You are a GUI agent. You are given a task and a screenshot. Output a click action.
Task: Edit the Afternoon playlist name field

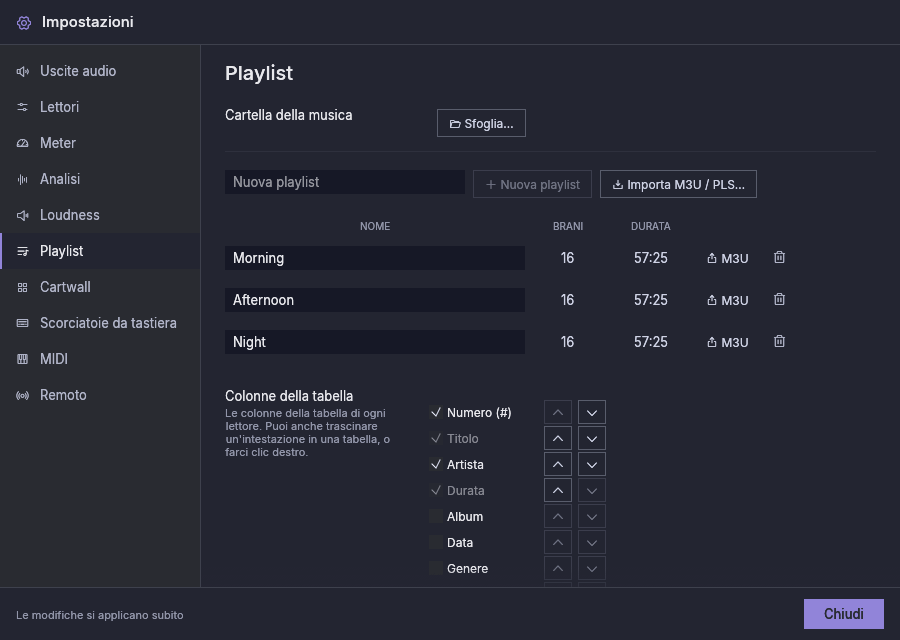tap(375, 300)
